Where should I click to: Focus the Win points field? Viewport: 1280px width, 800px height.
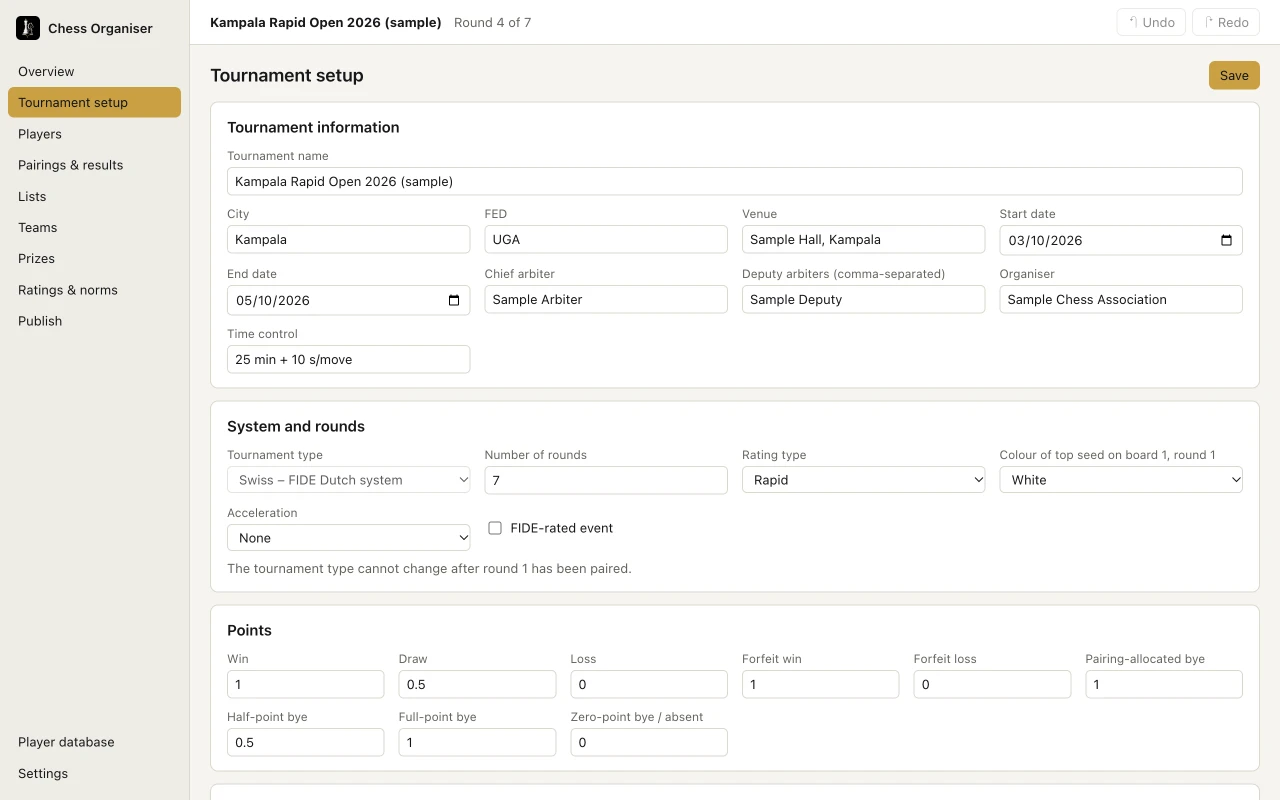click(x=306, y=684)
